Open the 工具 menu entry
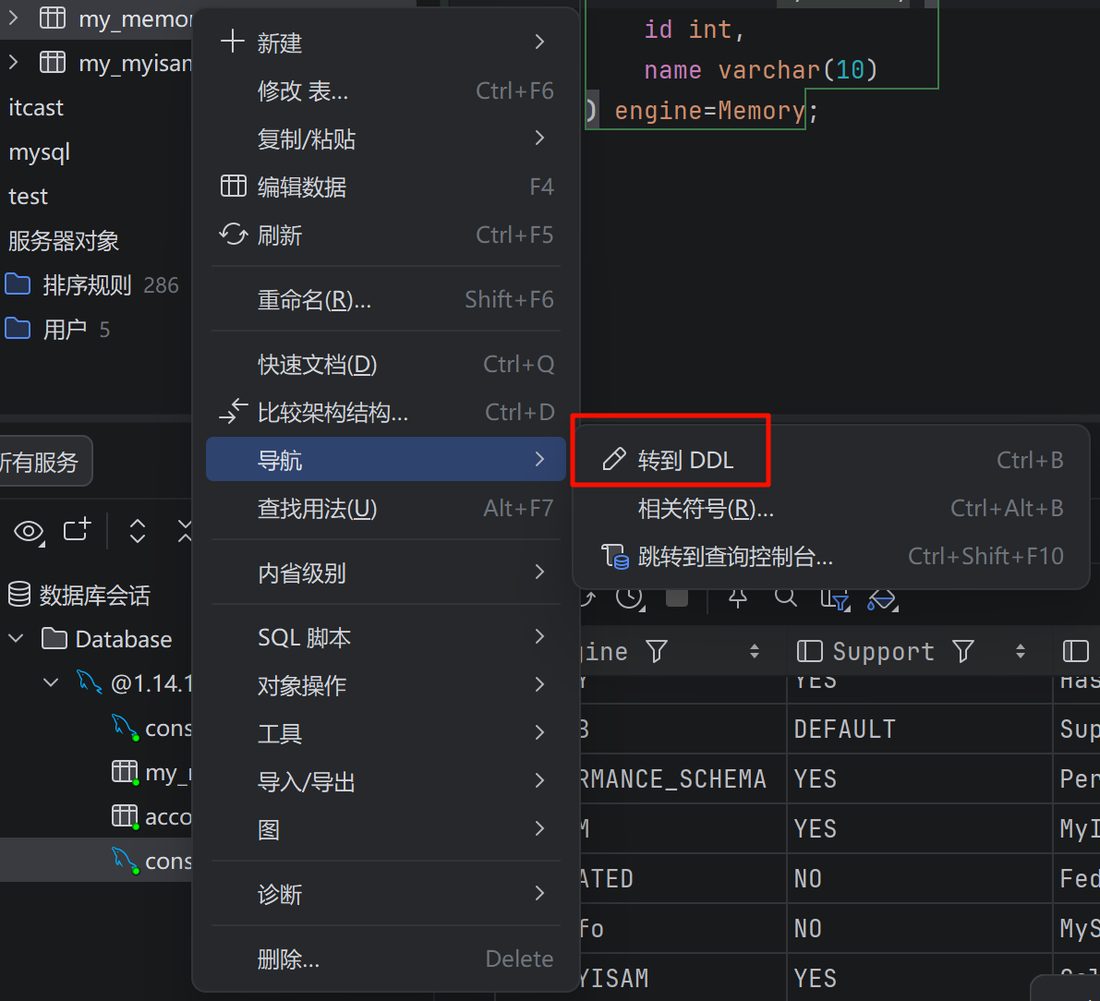1100x1001 pixels. pos(387,733)
